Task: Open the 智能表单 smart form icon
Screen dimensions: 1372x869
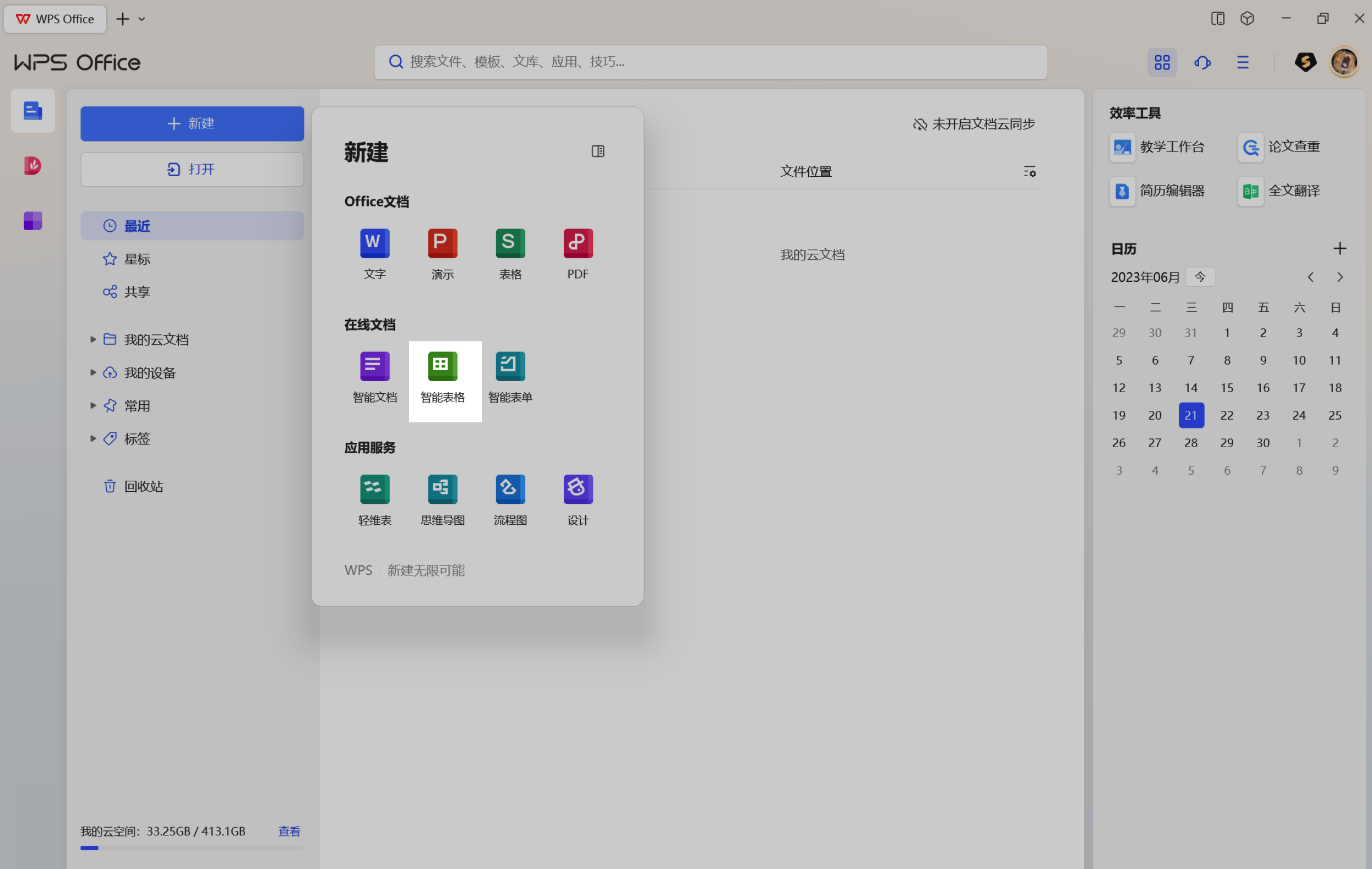Action: click(510, 367)
